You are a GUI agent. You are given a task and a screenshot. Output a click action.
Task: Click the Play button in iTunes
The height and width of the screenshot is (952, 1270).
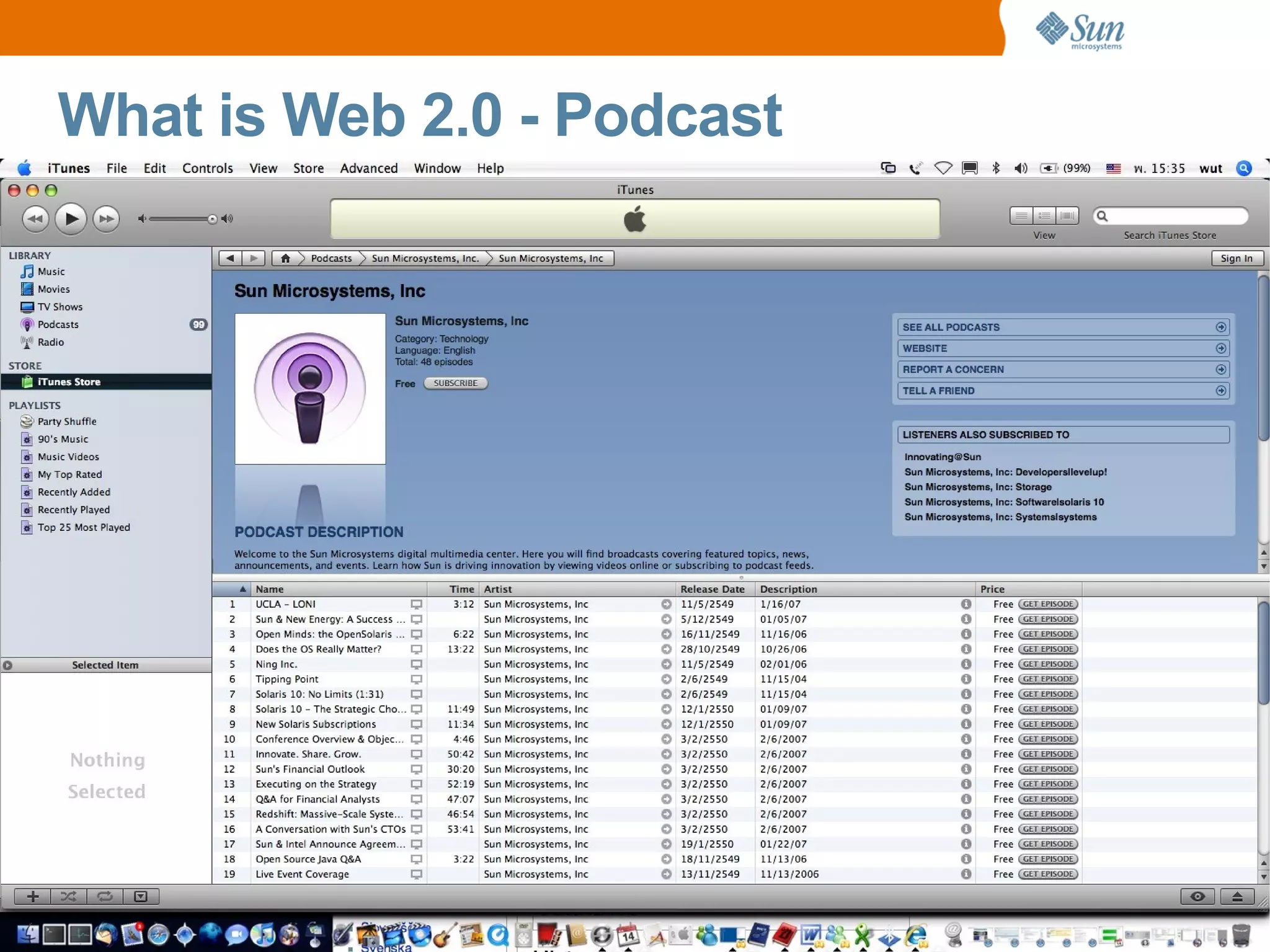click(x=71, y=219)
